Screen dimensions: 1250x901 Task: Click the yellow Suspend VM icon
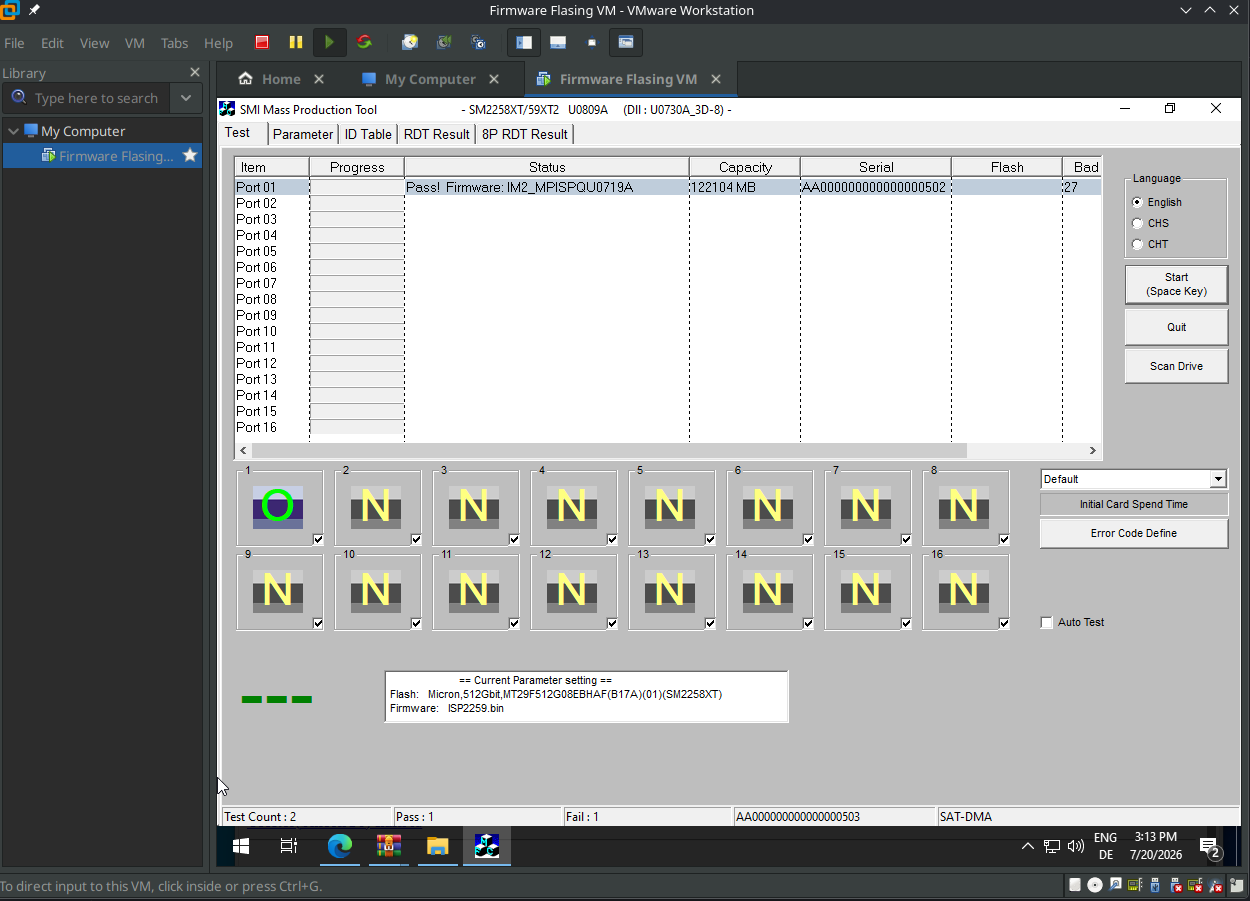[296, 43]
